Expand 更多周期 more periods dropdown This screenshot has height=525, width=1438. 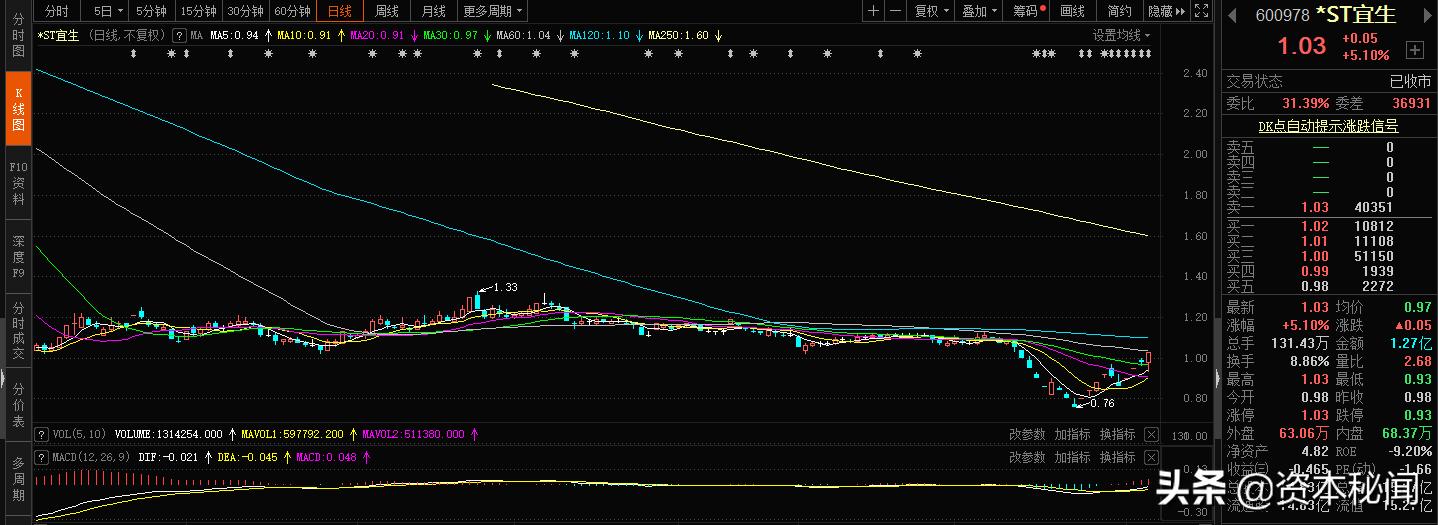492,11
